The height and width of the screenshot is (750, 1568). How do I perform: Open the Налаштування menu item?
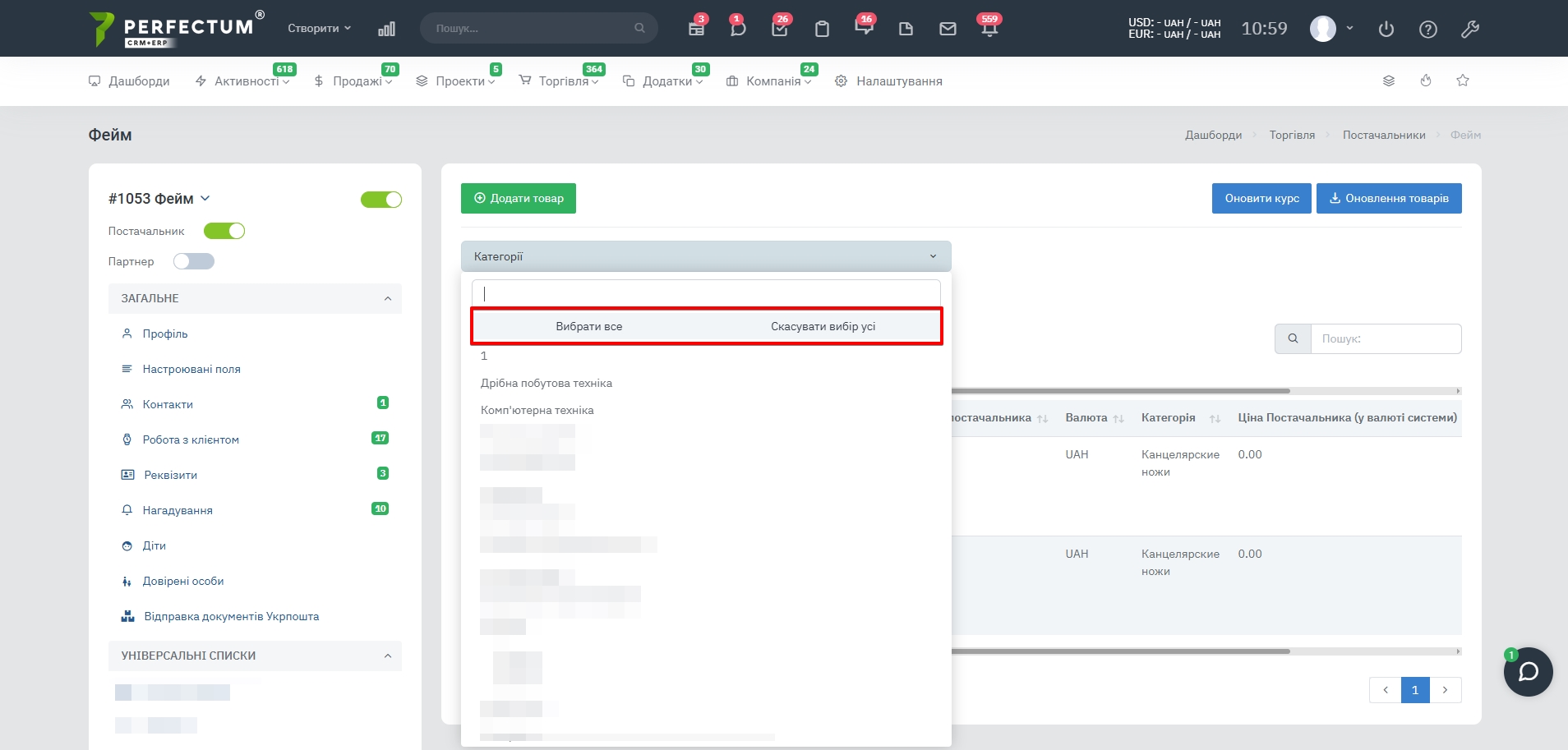898,81
